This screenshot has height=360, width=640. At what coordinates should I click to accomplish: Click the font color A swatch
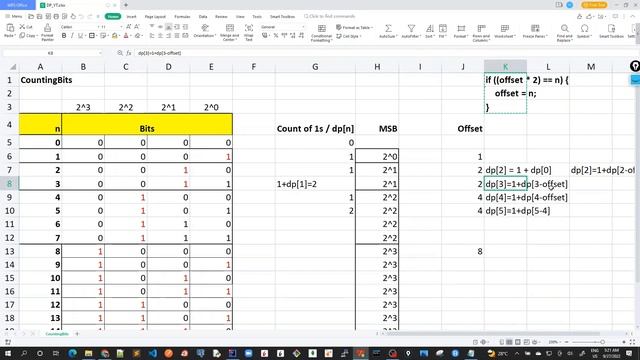[126, 36]
